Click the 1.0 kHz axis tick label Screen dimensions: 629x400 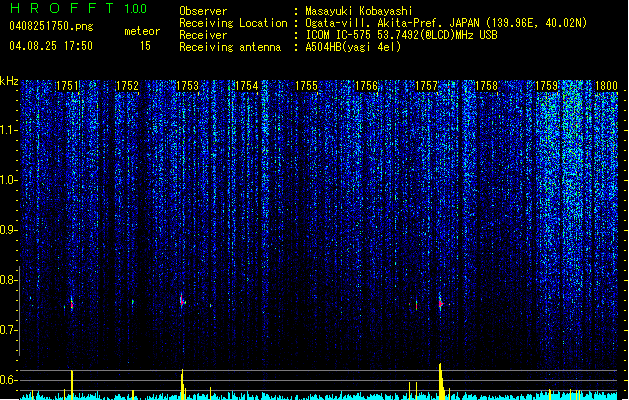(8, 180)
